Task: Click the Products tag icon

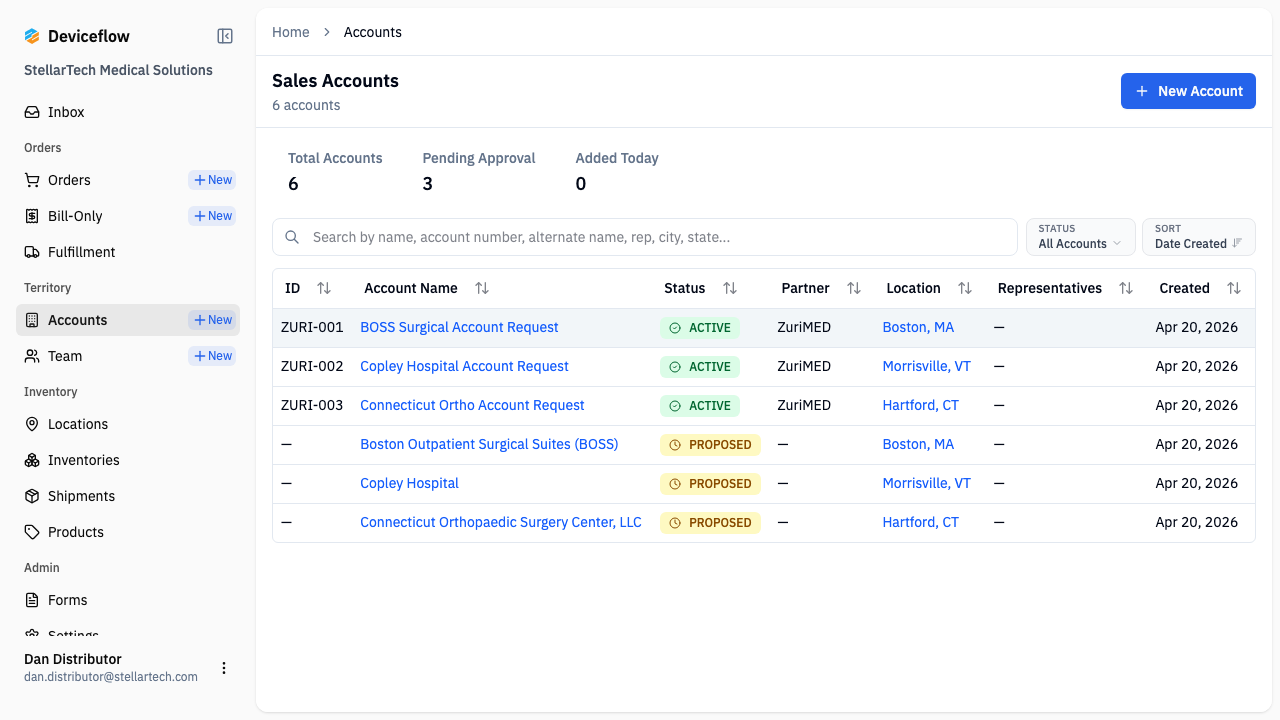Action: 31,532
